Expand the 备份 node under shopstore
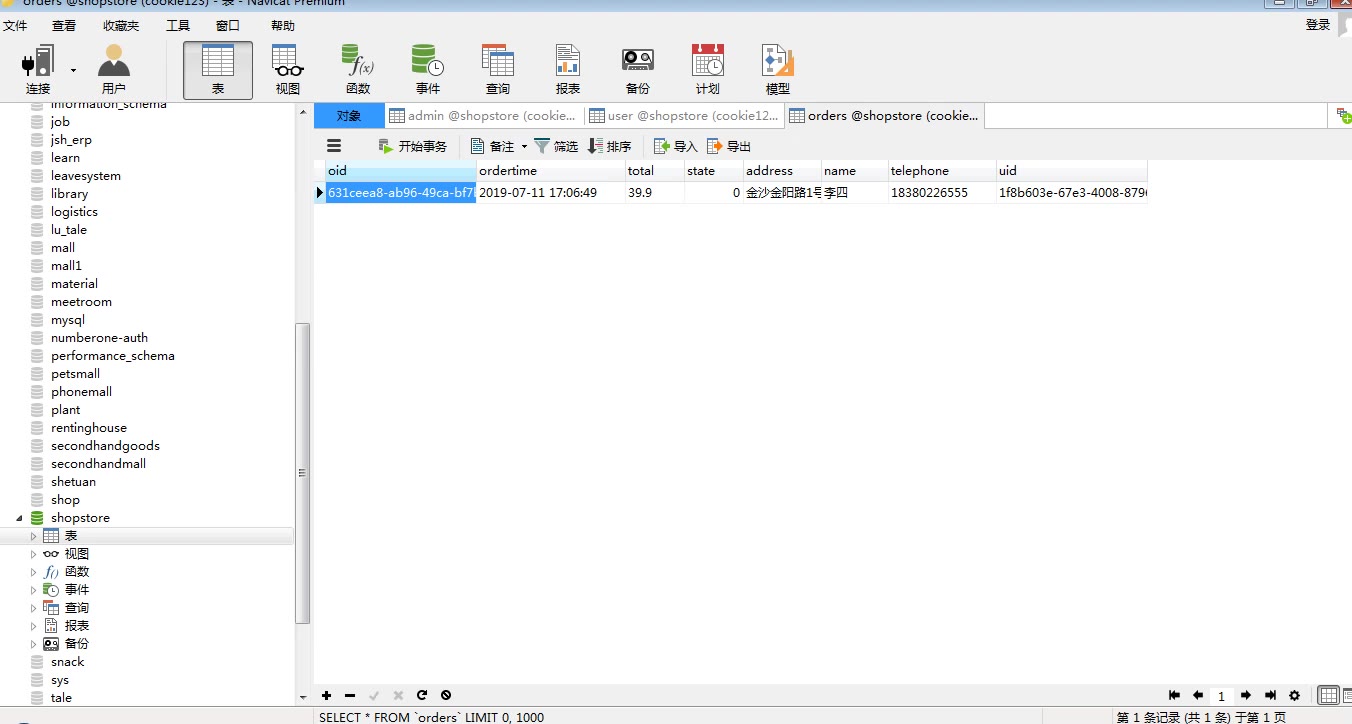The height and width of the screenshot is (724, 1352). [x=33, y=644]
